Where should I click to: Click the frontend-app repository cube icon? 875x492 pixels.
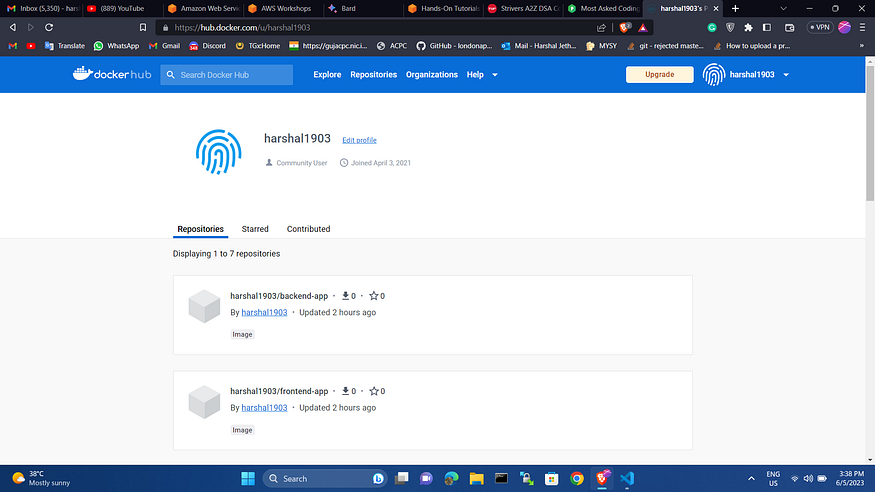pos(204,402)
